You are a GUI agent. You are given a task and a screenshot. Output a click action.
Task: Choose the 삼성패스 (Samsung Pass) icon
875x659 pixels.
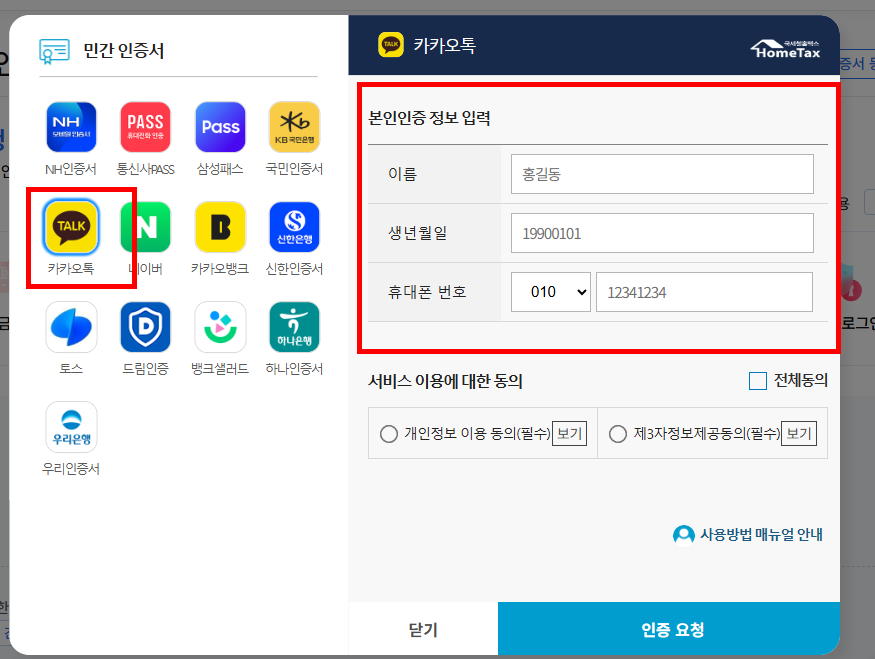coord(220,126)
